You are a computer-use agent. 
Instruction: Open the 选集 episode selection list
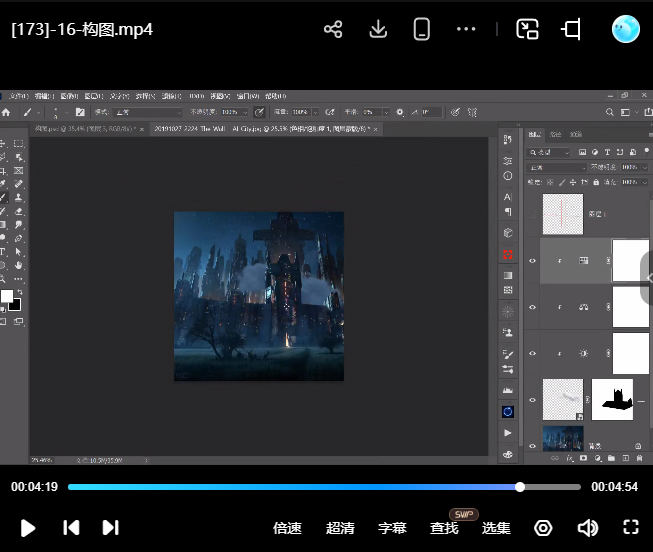tap(496, 528)
